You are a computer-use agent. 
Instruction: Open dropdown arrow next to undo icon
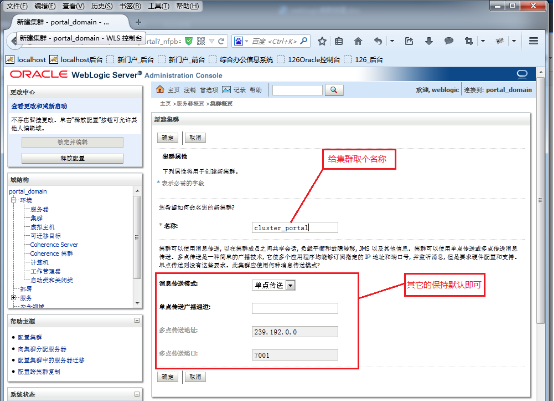392,41
